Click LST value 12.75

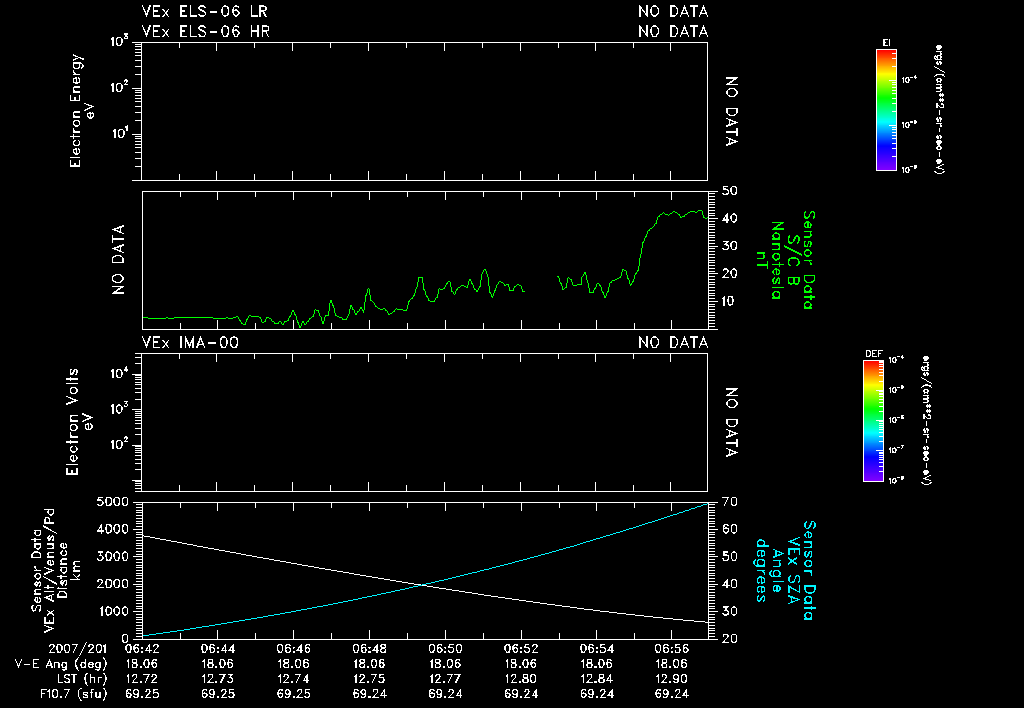(x=370, y=679)
